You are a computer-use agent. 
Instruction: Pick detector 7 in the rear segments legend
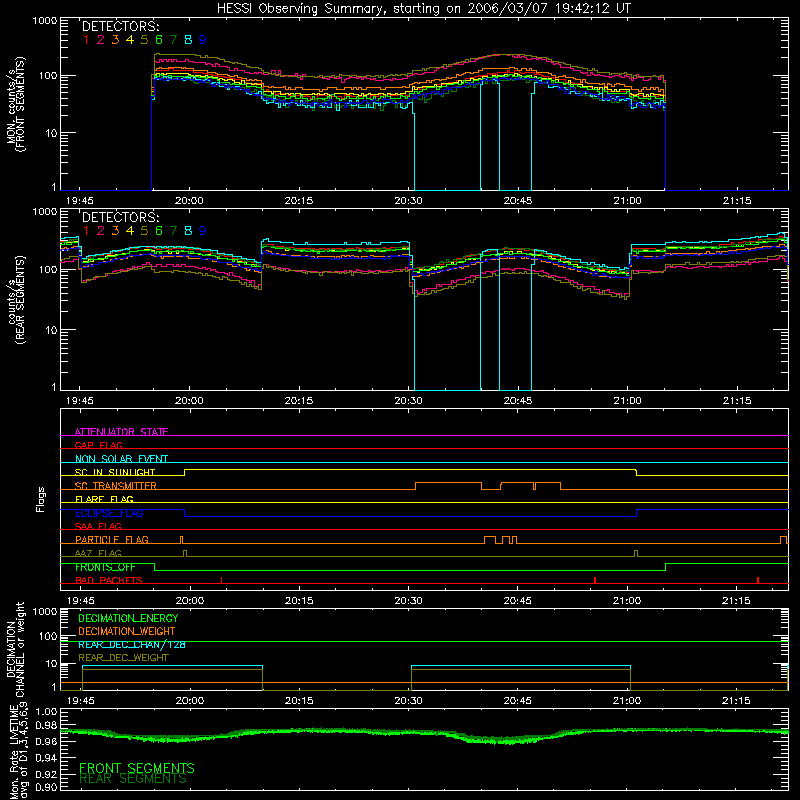point(173,231)
